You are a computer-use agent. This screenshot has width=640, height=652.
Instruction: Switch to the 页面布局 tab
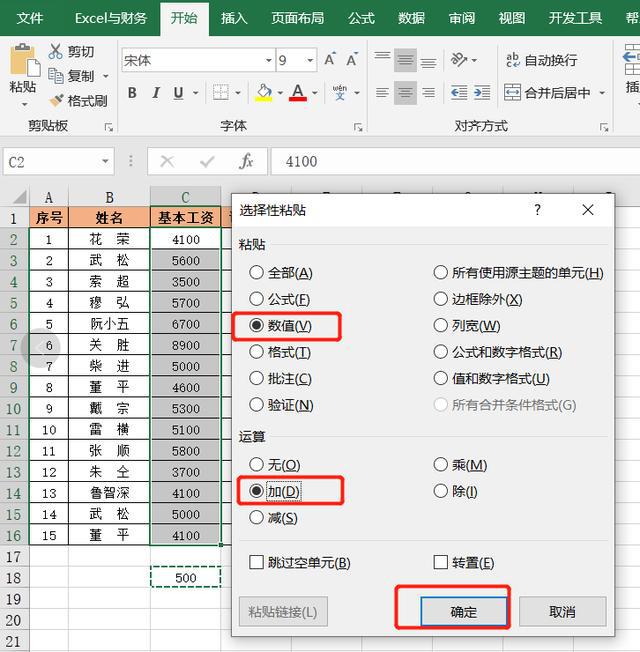pyautogui.click(x=297, y=18)
